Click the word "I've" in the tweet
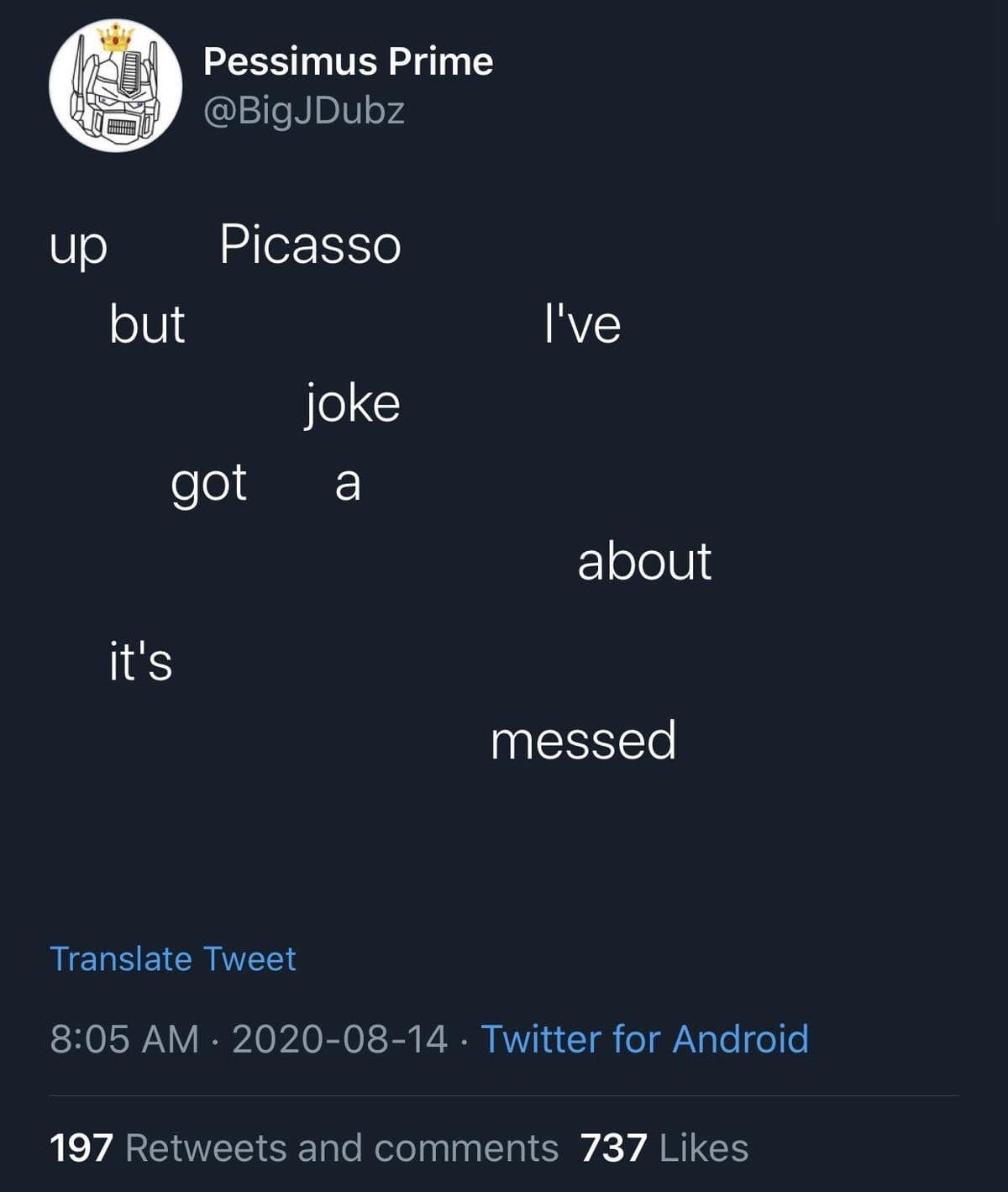The width and height of the screenshot is (1008, 1192). 582,324
